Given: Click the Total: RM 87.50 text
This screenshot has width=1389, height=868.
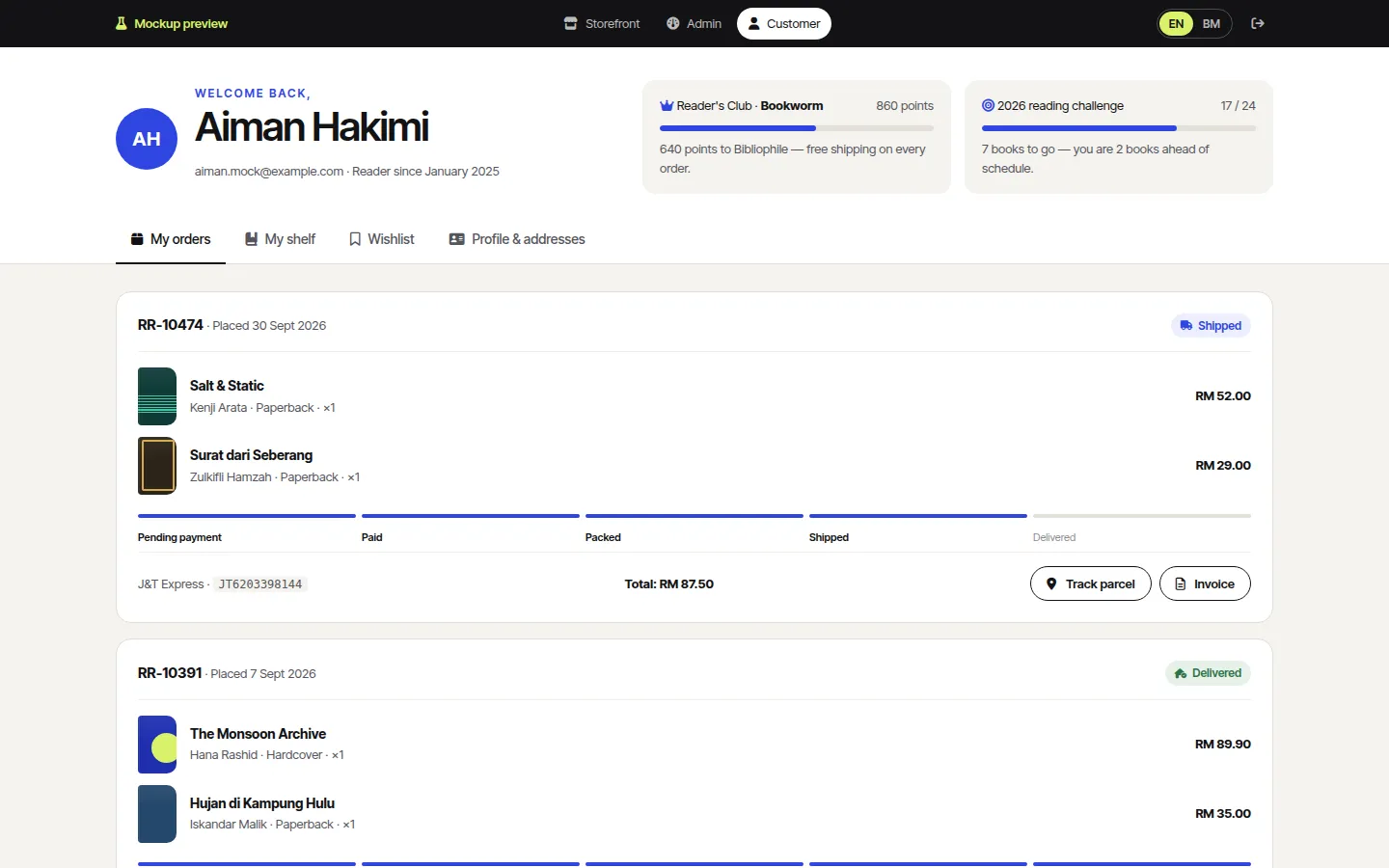Looking at the screenshot, I should 669,583.
